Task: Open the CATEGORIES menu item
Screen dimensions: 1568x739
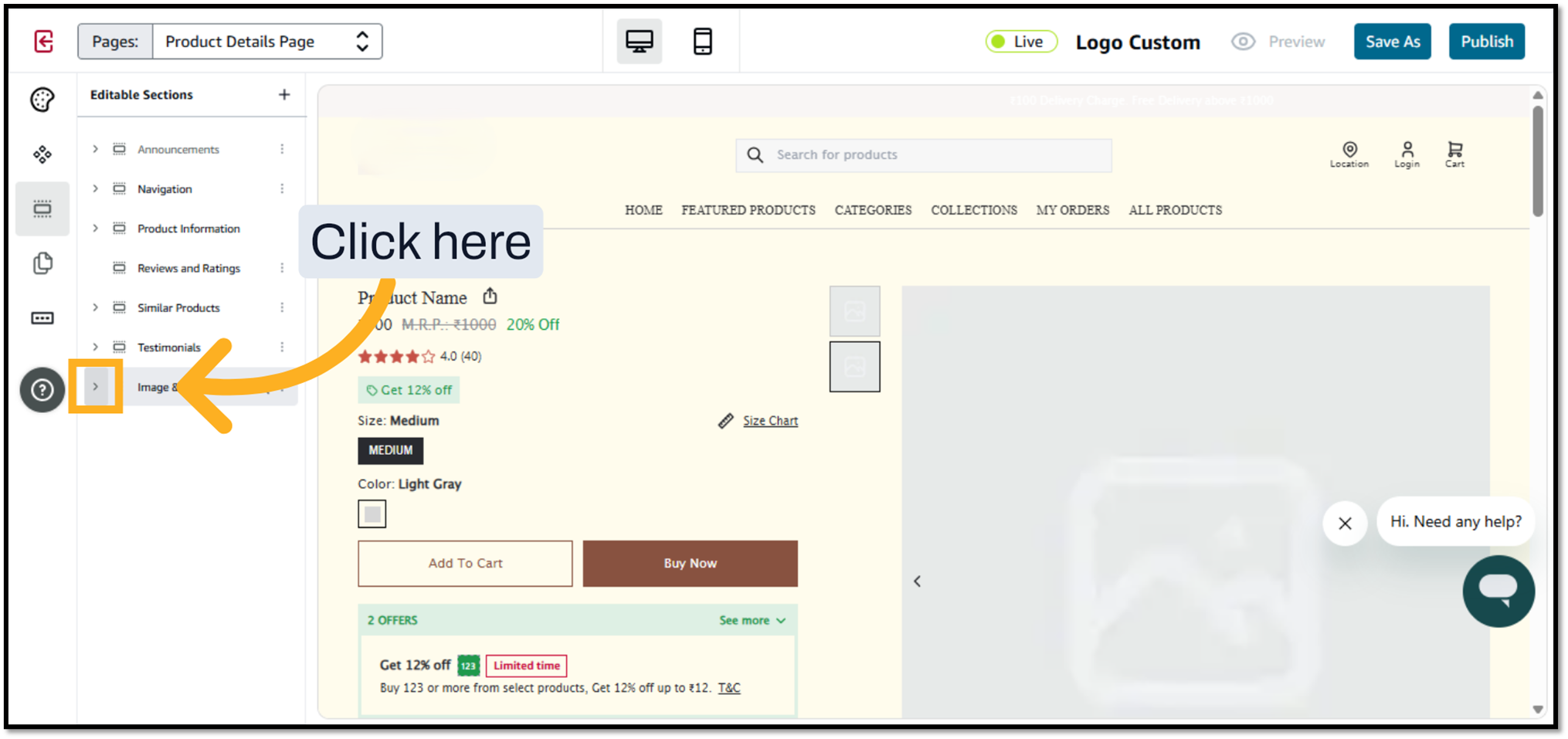Action: pyautogui.click(x=873, y=210)
